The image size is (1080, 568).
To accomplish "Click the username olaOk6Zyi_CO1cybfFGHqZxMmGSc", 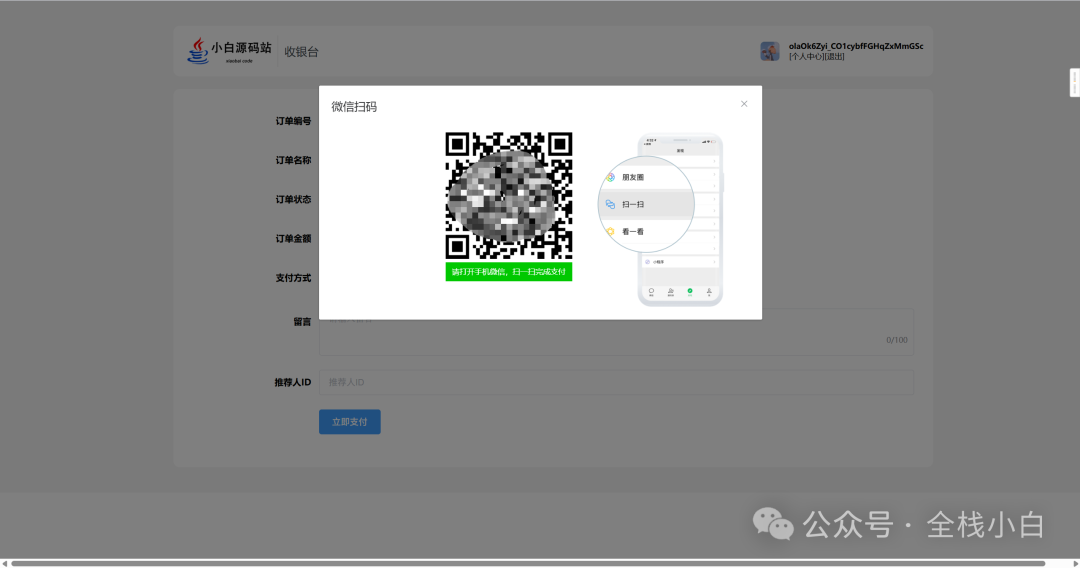I will point(855,46).
